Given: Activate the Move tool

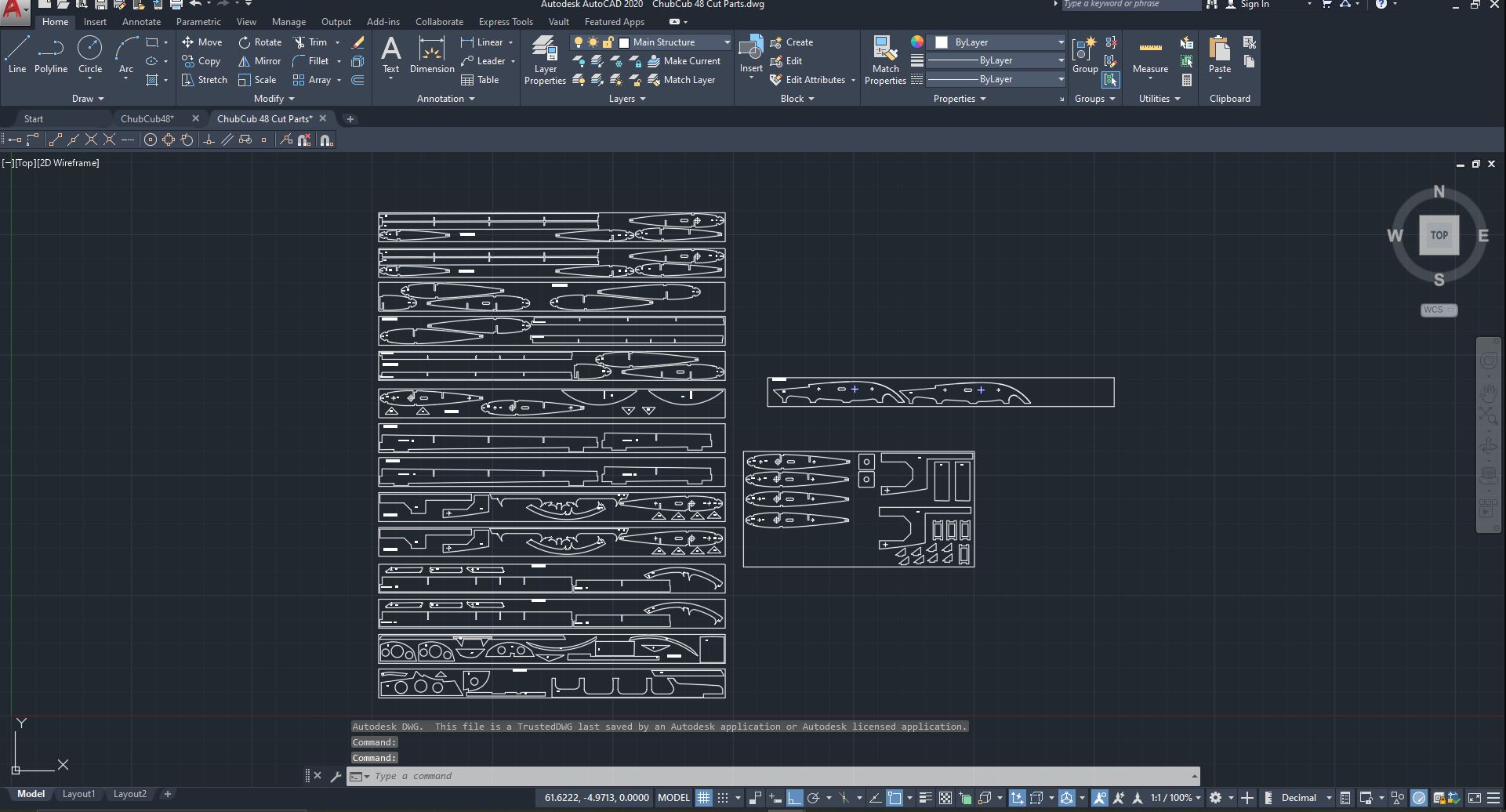Looking at the screenshot, I should [201, 42].
